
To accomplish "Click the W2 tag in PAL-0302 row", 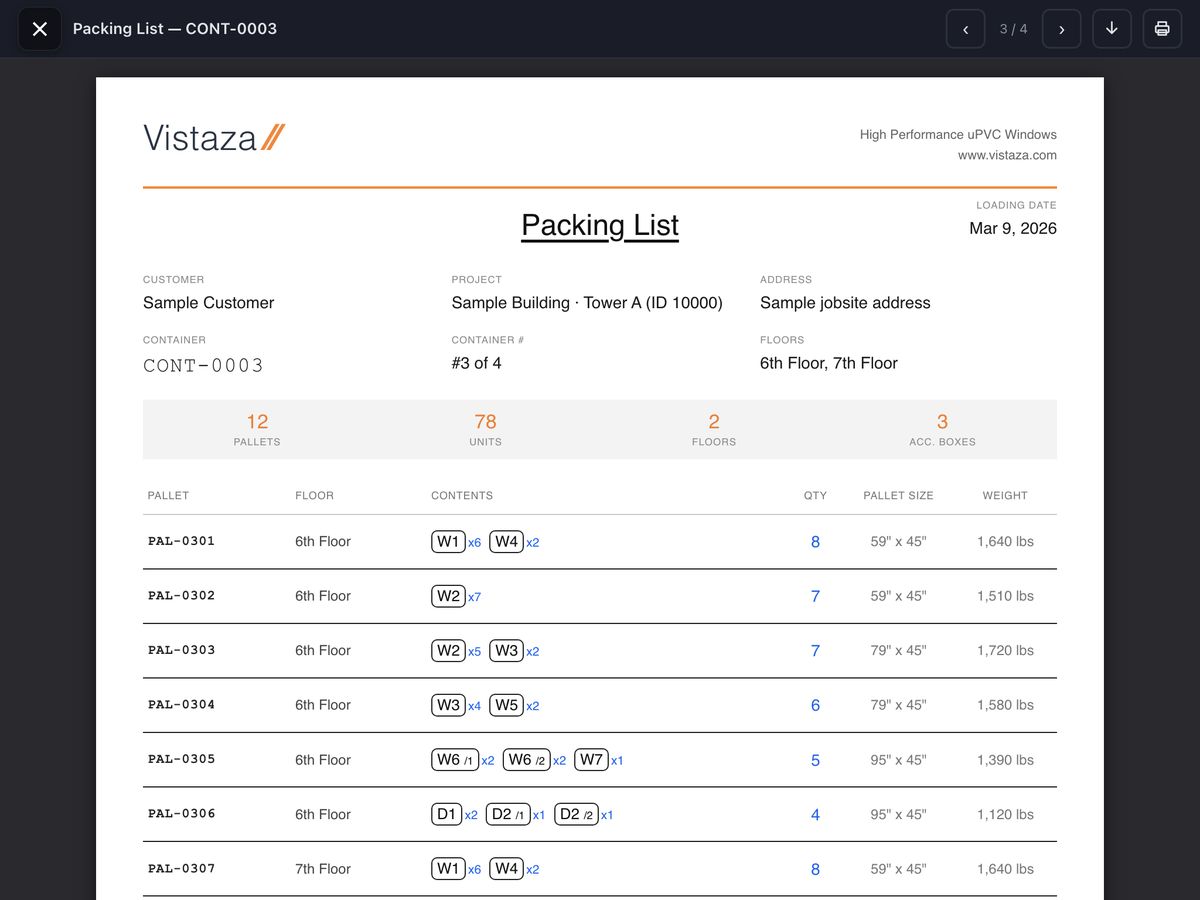I will 448,596.
